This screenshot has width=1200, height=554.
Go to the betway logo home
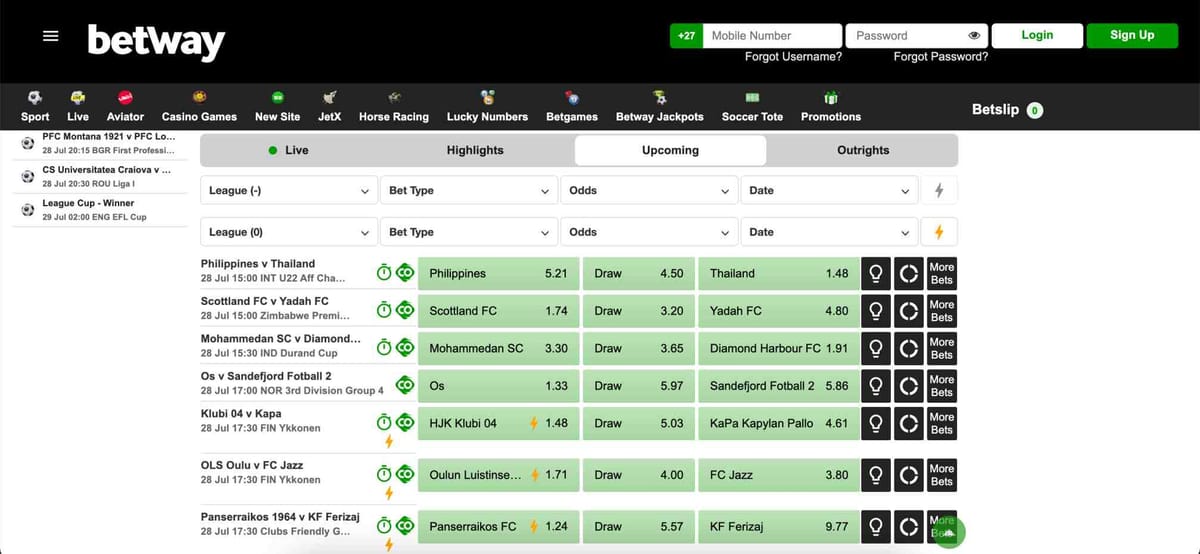[x=156, y=41]
